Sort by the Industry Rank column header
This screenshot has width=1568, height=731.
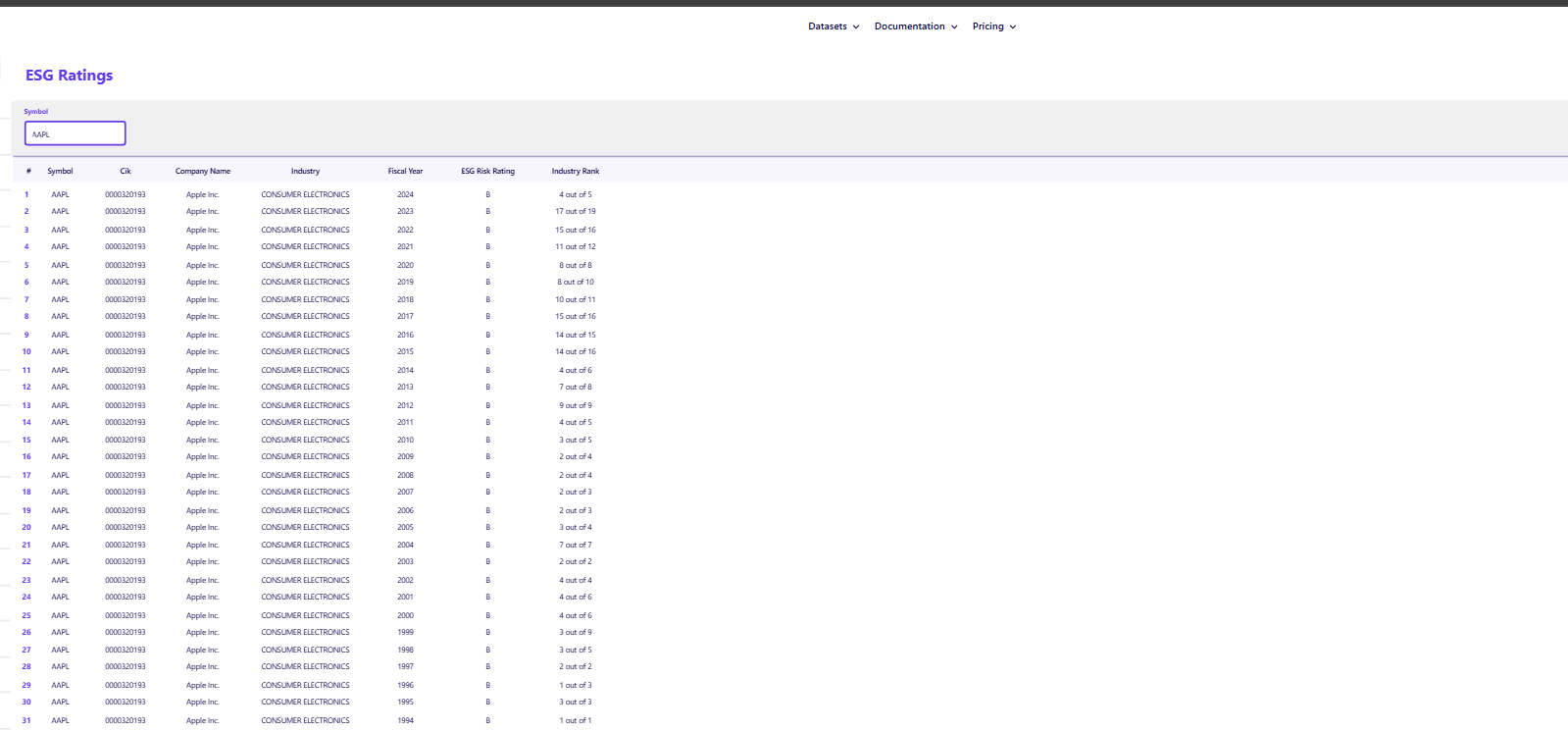click(575, 171)
